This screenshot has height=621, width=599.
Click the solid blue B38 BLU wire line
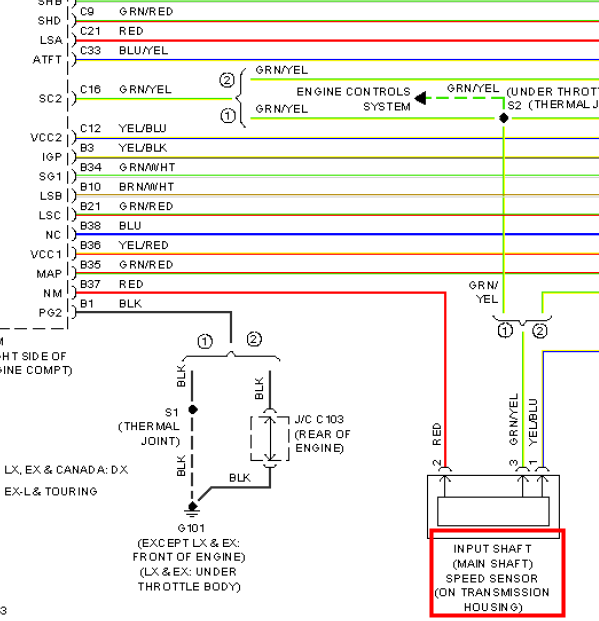coord(337,234)
